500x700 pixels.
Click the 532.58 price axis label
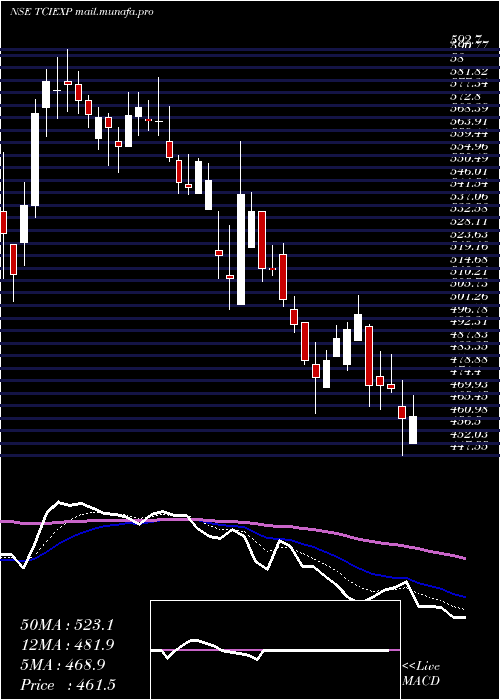469,209
